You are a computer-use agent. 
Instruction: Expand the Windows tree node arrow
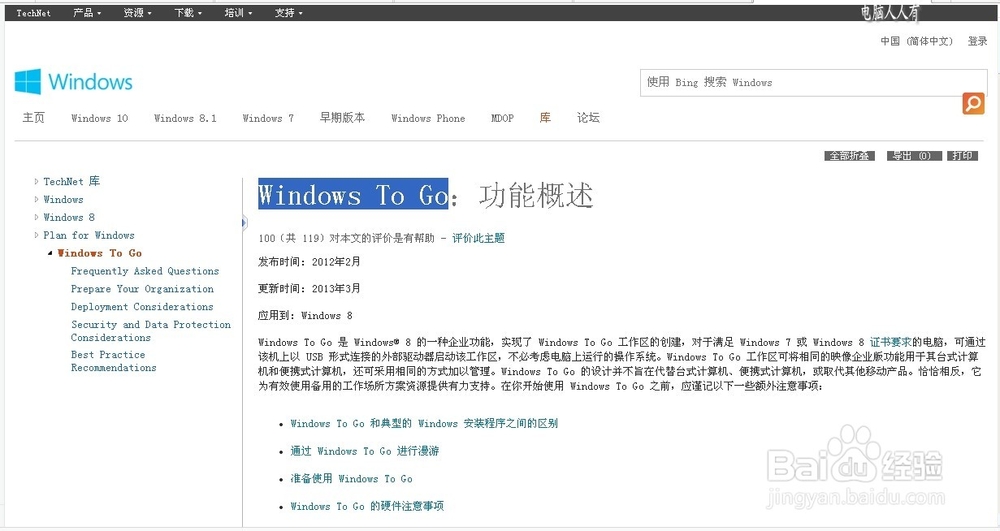36,200
